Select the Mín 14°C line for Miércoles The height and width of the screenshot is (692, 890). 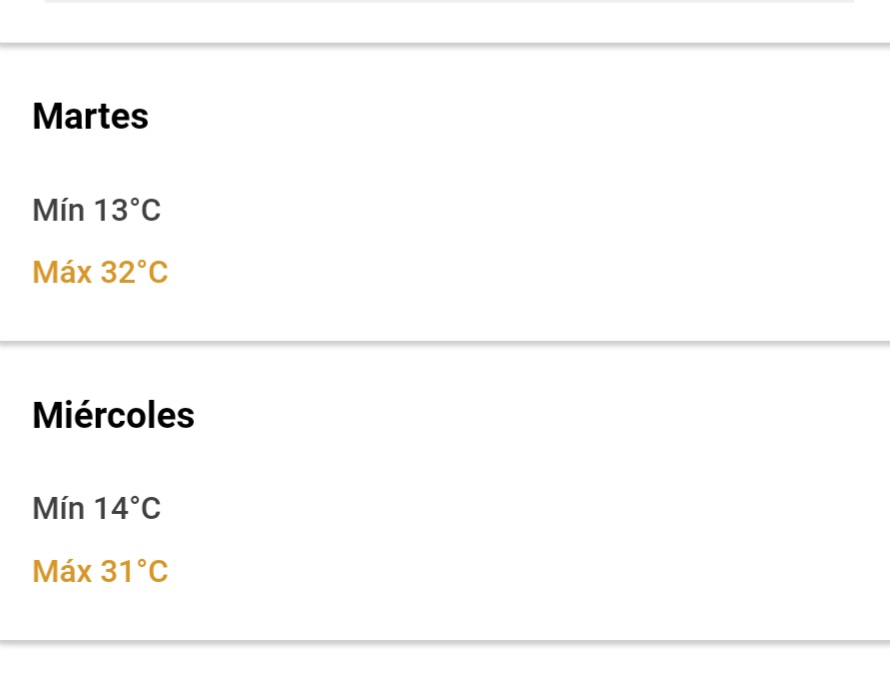click(x=96, y=508)
